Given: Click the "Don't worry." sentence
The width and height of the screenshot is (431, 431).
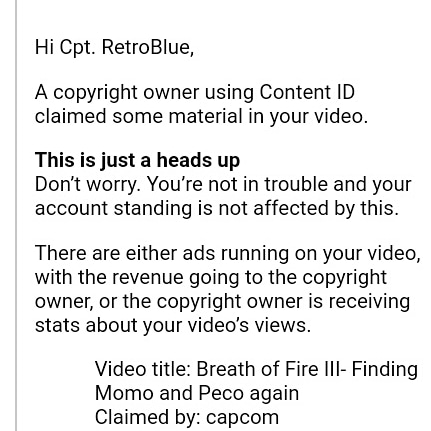Looking at the screenshot, I should pyautogui.click(x=88, y=184).
